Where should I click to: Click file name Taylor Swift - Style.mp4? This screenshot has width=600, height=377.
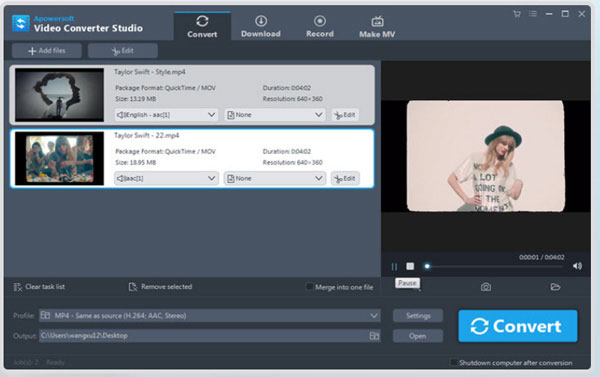click(150, 72)
